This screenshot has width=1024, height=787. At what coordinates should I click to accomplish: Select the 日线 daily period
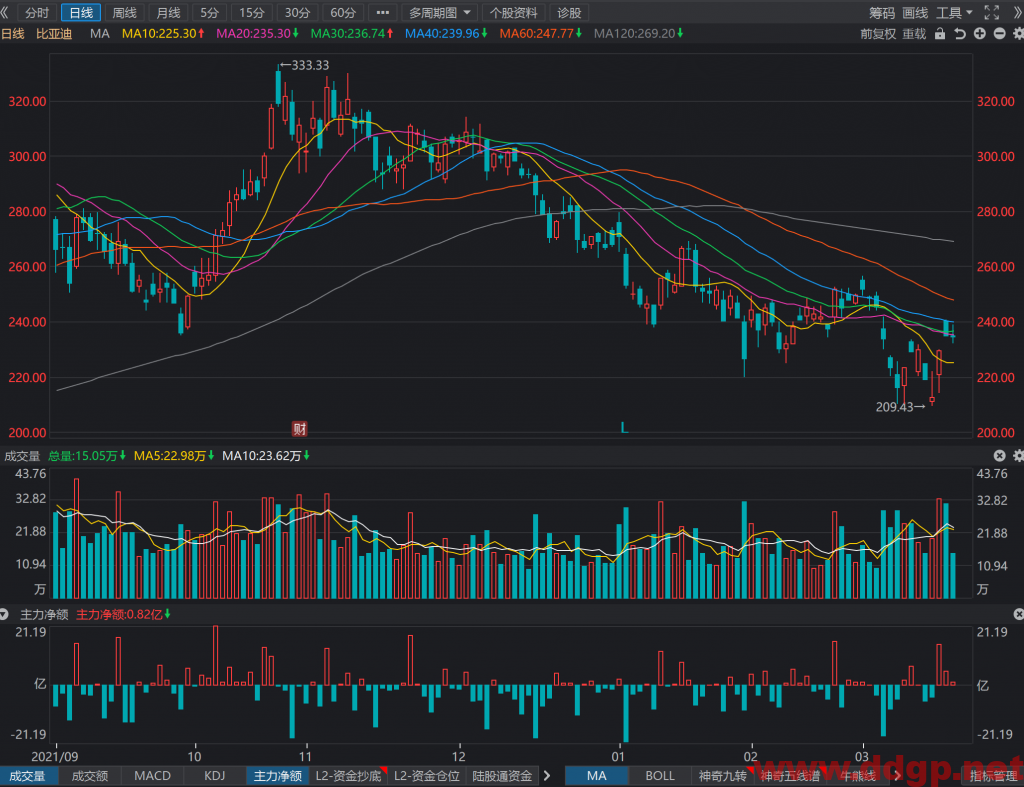(81, 12)
